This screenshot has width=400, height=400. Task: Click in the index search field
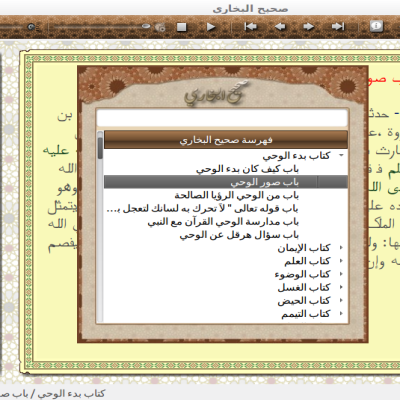[x=222, y=118]
